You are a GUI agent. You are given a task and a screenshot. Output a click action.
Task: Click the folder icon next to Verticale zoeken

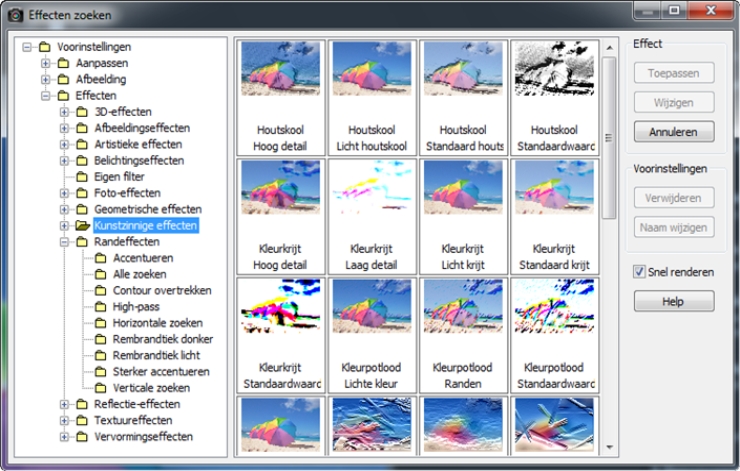coord(101,388)
